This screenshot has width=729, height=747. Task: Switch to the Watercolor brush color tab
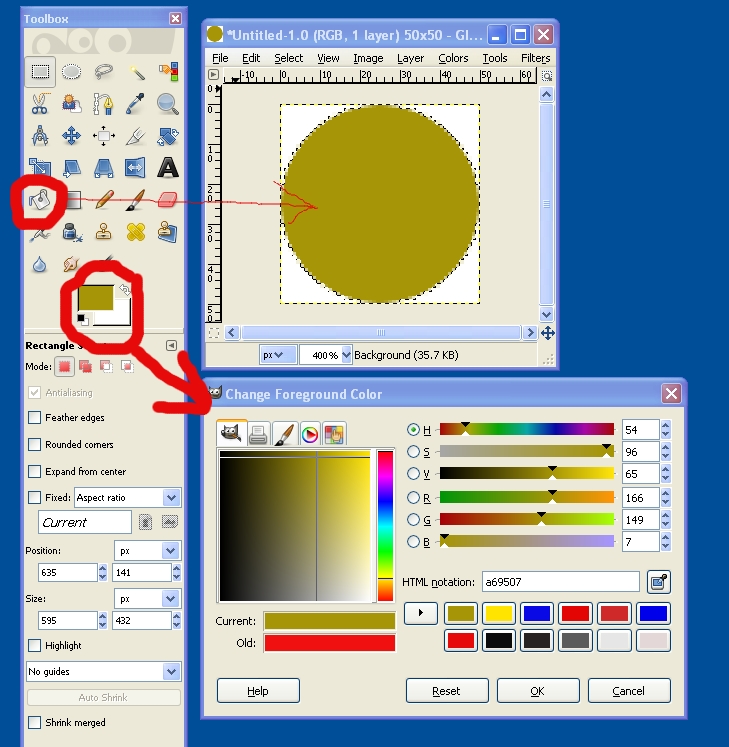(284, 434)
